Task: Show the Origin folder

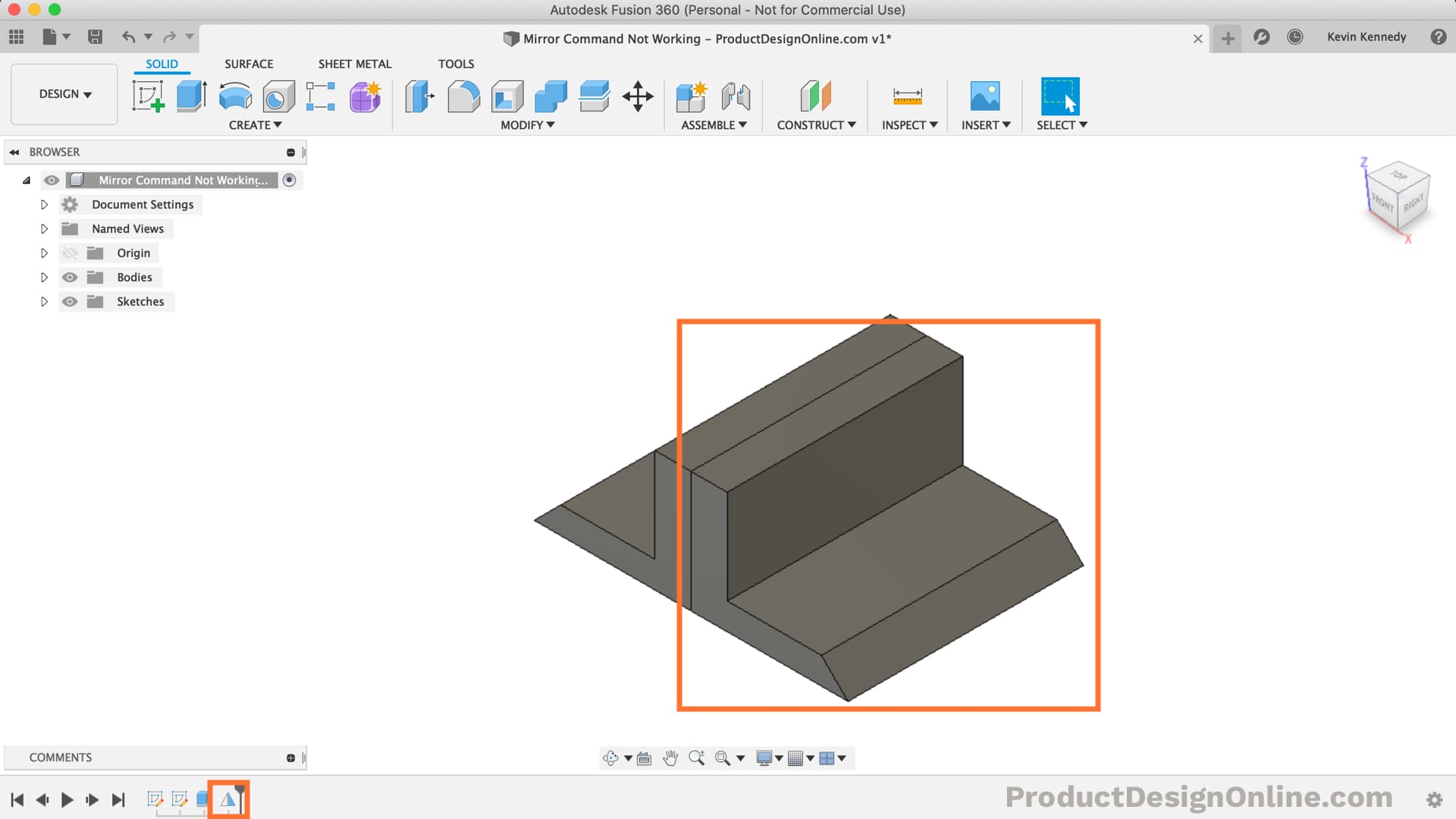Action: coord(69,253)
